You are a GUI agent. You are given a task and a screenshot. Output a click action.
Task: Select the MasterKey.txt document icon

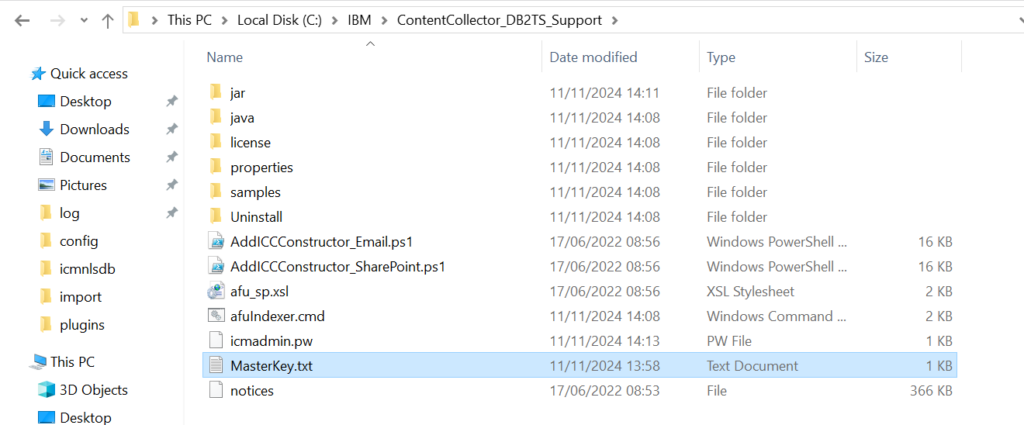[216, 366]
